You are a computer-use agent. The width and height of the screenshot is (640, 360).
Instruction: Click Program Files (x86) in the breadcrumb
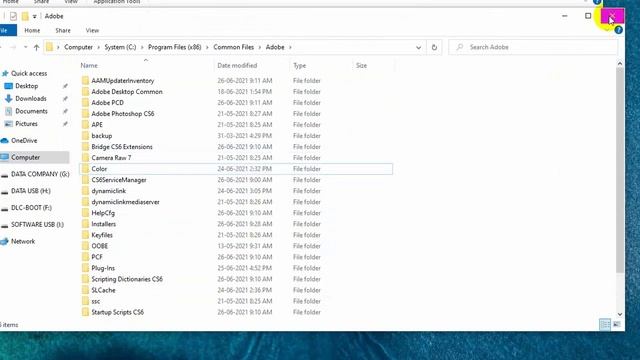(x=175, y=47)
